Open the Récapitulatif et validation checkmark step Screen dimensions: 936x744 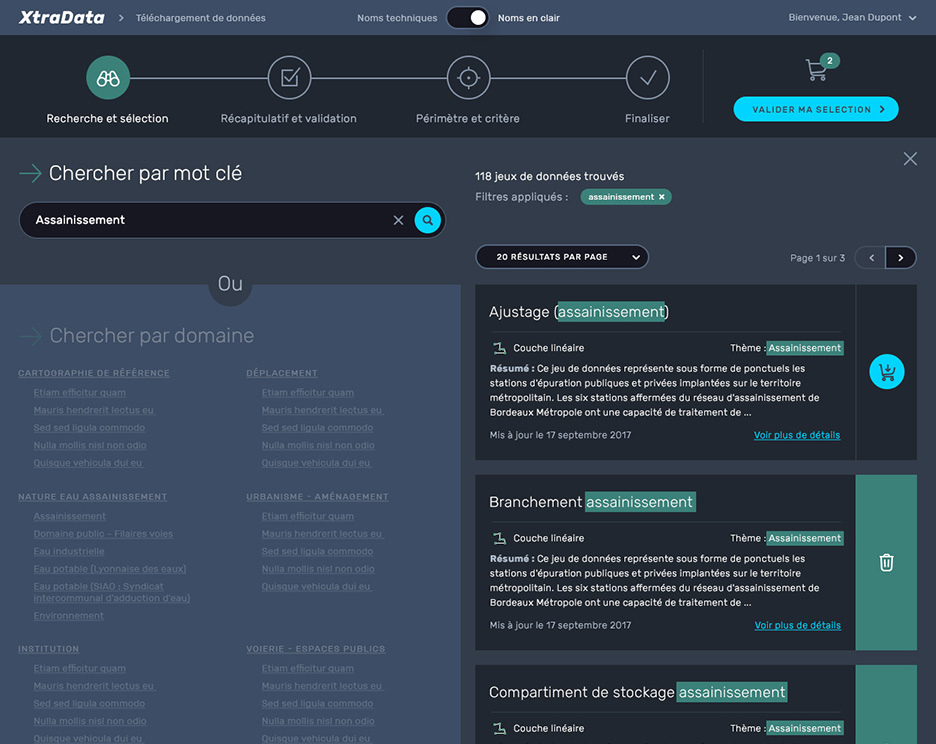(289, 78)
